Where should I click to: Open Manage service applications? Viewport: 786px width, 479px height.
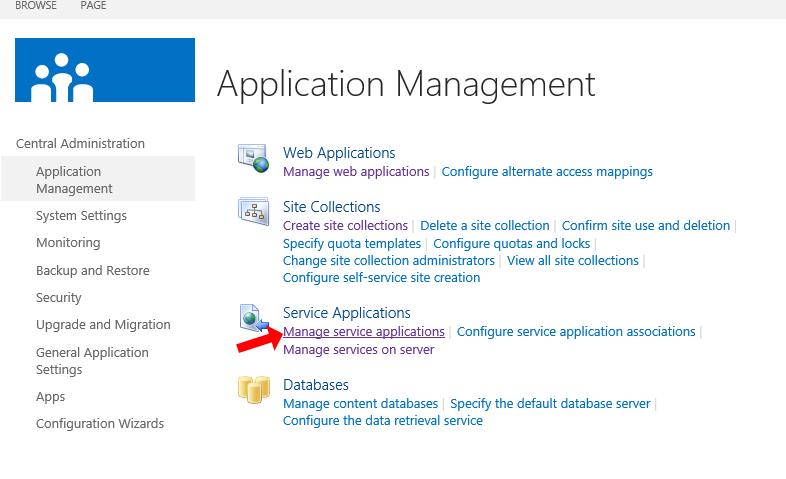tap(363, 332)
